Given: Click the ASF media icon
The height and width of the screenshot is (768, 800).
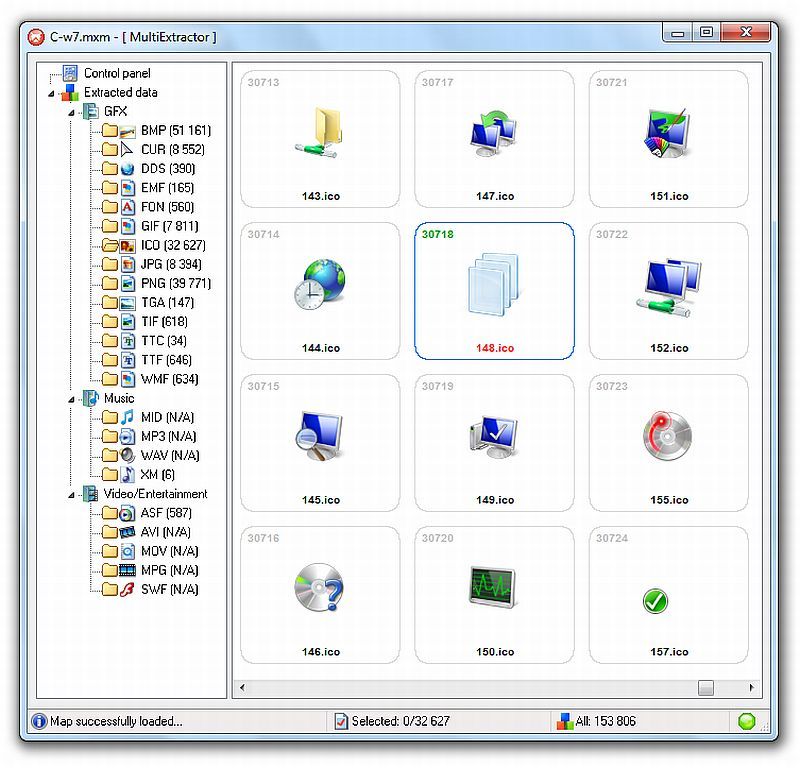Looking at the screenshot, I should 128,513.
